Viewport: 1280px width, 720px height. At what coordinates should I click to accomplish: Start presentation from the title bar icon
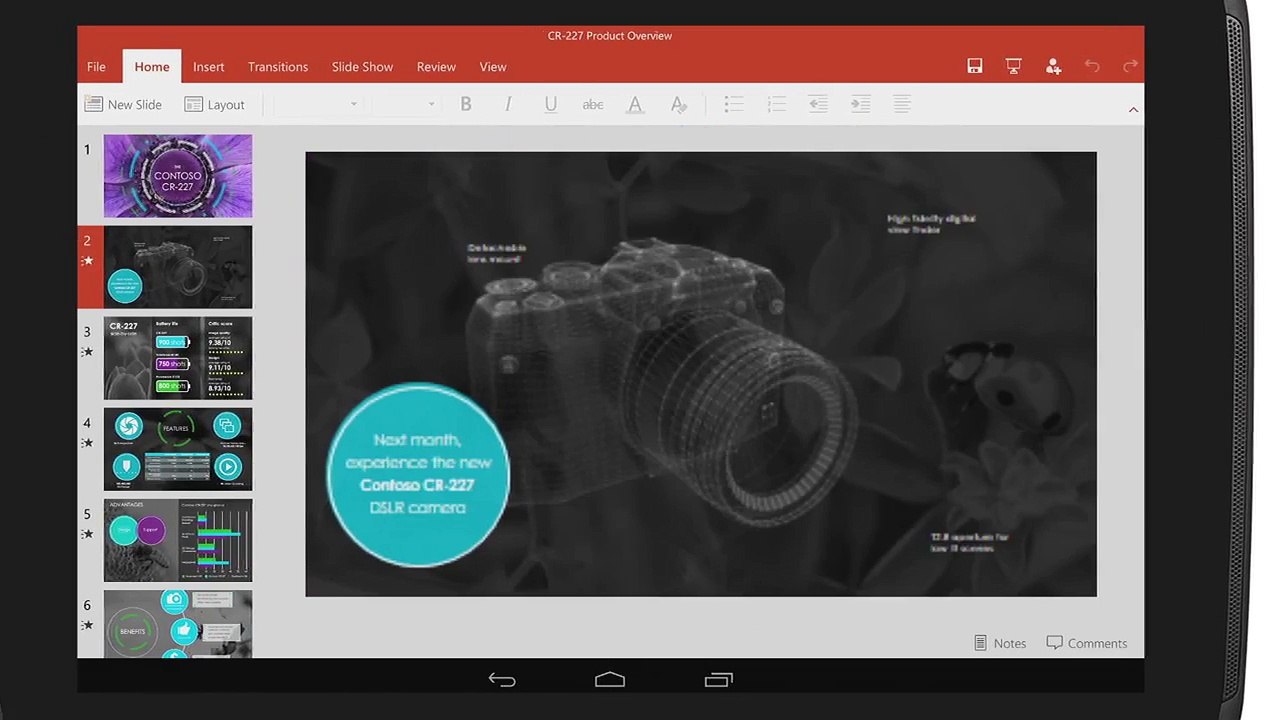[1013, 66]
